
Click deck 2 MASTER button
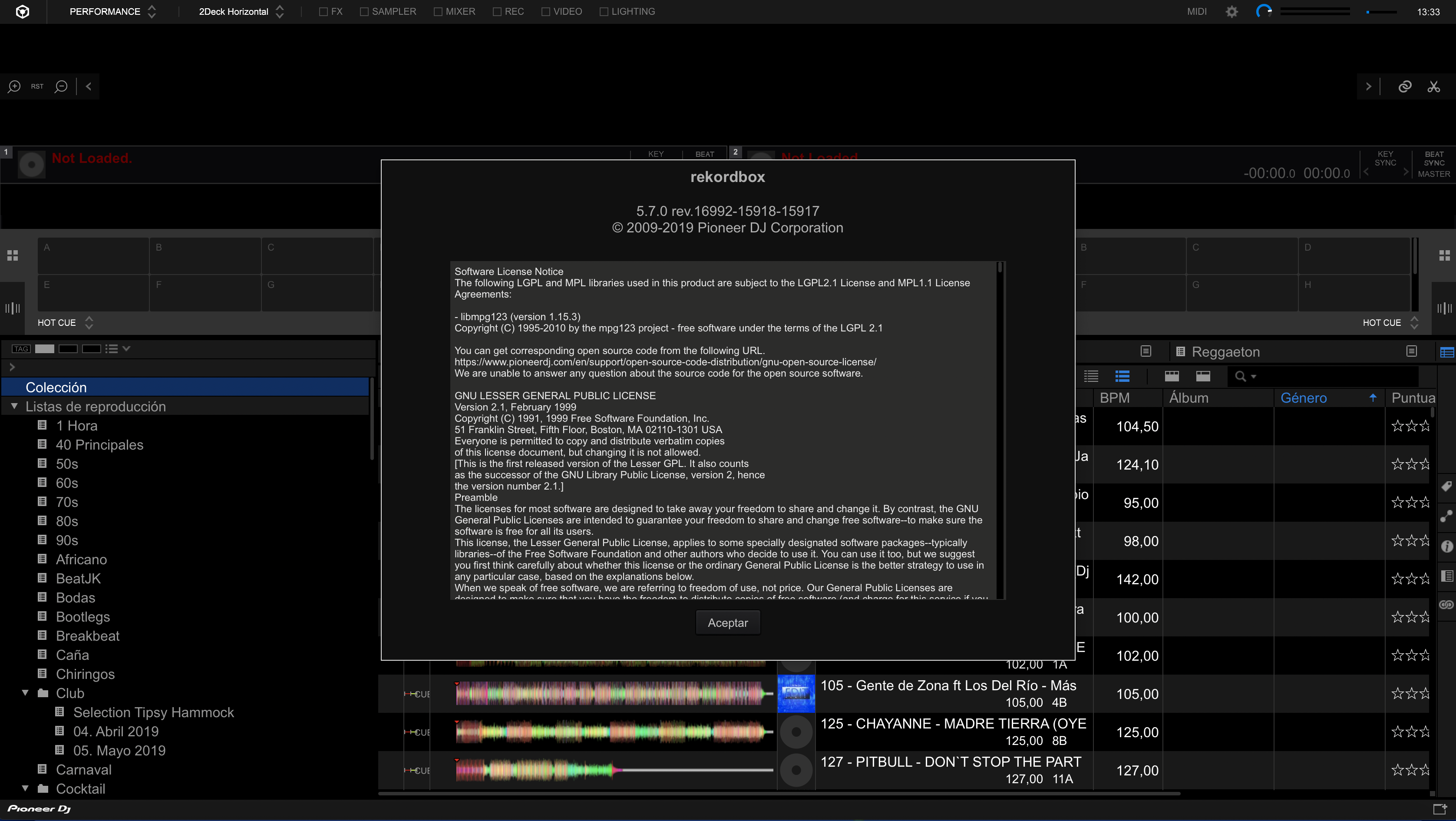pos(1434,174)
